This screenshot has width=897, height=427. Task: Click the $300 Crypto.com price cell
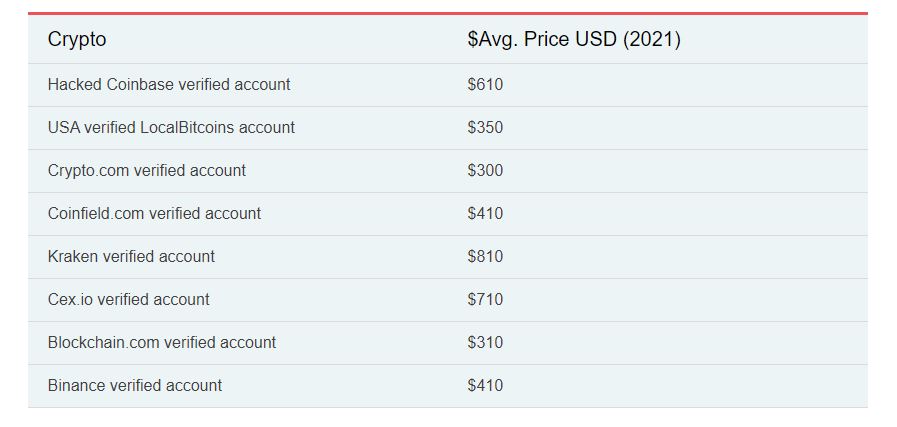coord(485,171)
